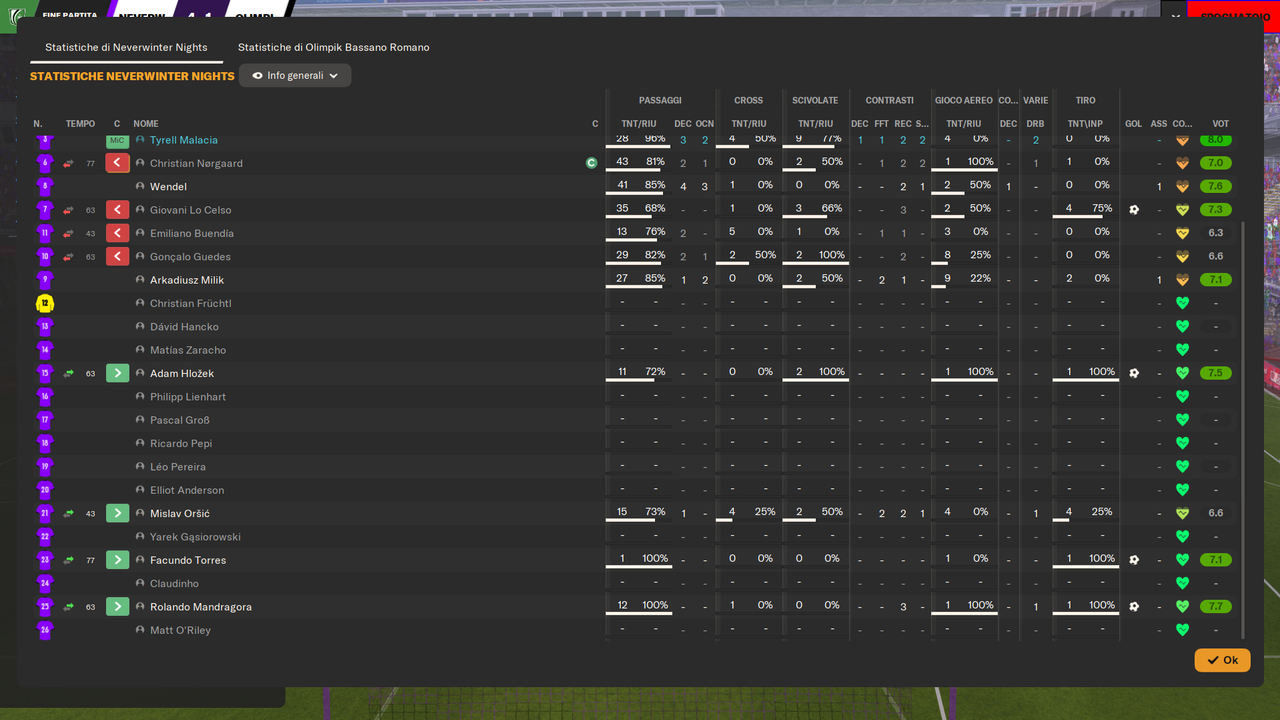Viewport: 1280px width, 720px height.
Task: Switch to Statistiche di Olimpik Bassano Romano tab
Action: pyautogui.click(x=334, y=47)
